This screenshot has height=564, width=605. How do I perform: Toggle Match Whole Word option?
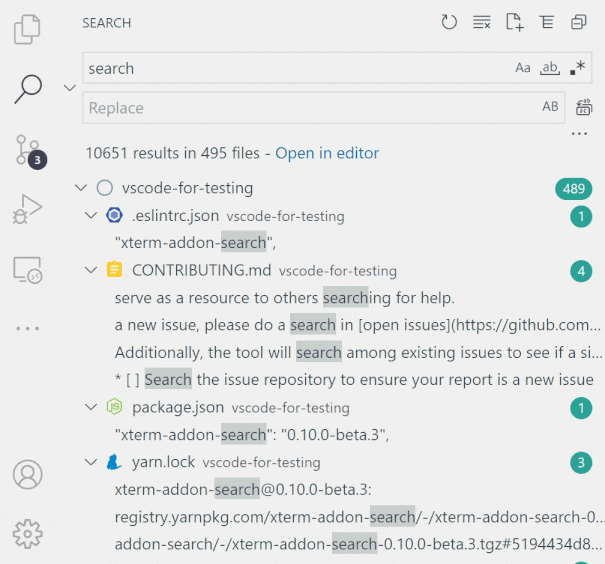(549, 68)
